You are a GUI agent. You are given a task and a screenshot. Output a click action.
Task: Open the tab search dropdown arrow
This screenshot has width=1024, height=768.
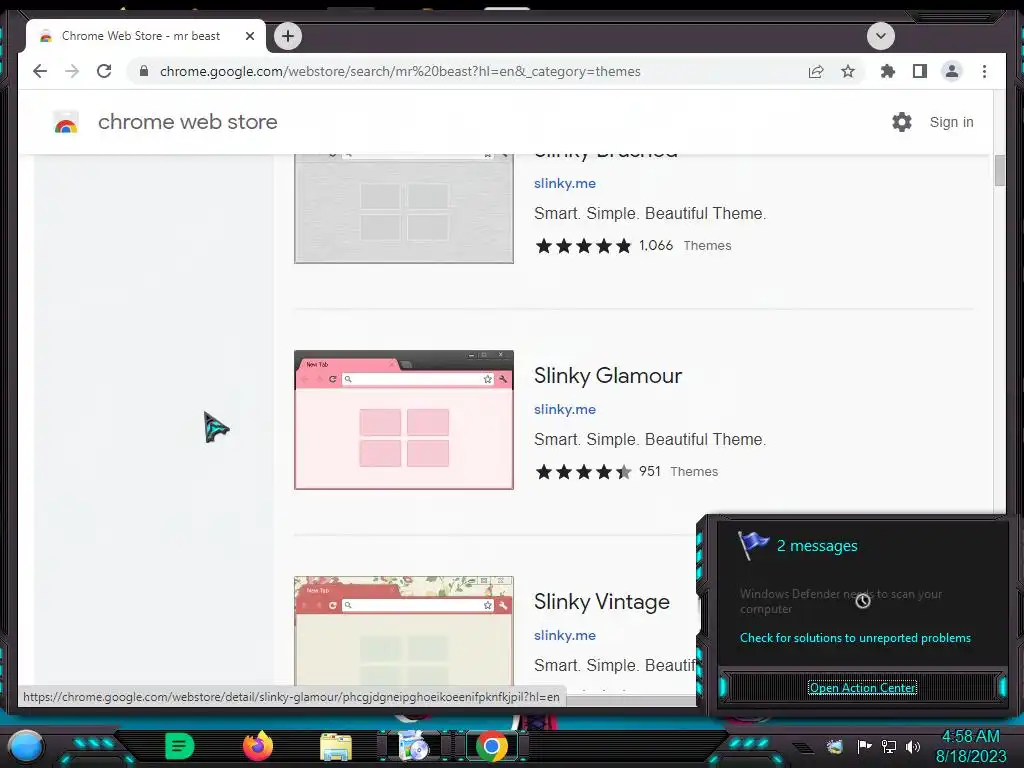[x=880, y=36]
